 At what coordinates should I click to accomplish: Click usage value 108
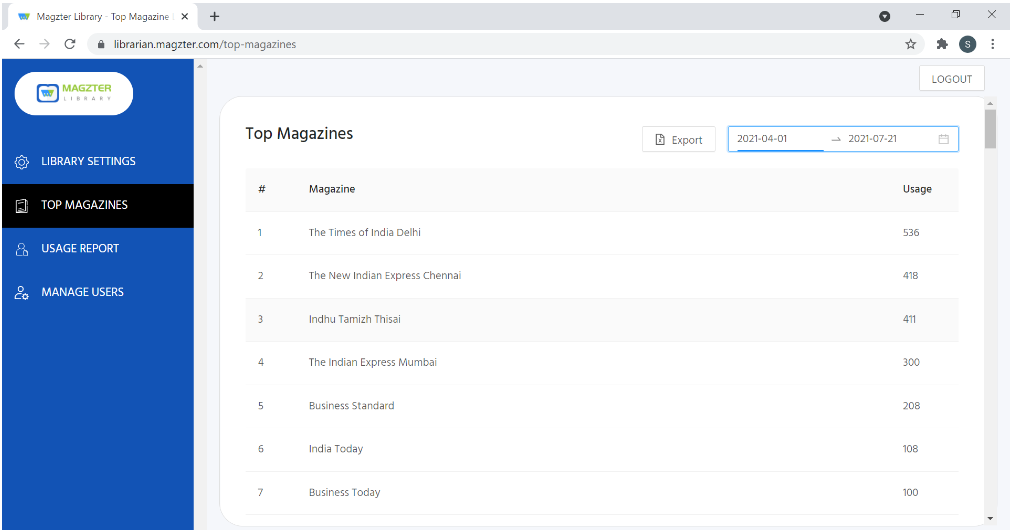(x=910, y=449)
